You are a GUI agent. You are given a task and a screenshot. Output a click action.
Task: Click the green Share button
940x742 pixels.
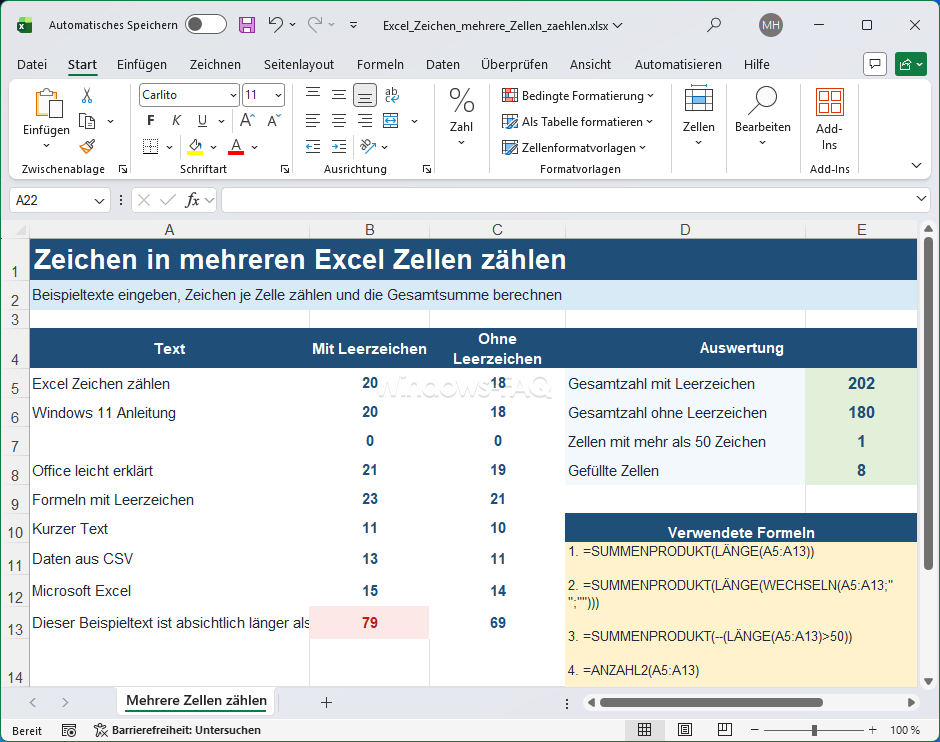point(911,64)
